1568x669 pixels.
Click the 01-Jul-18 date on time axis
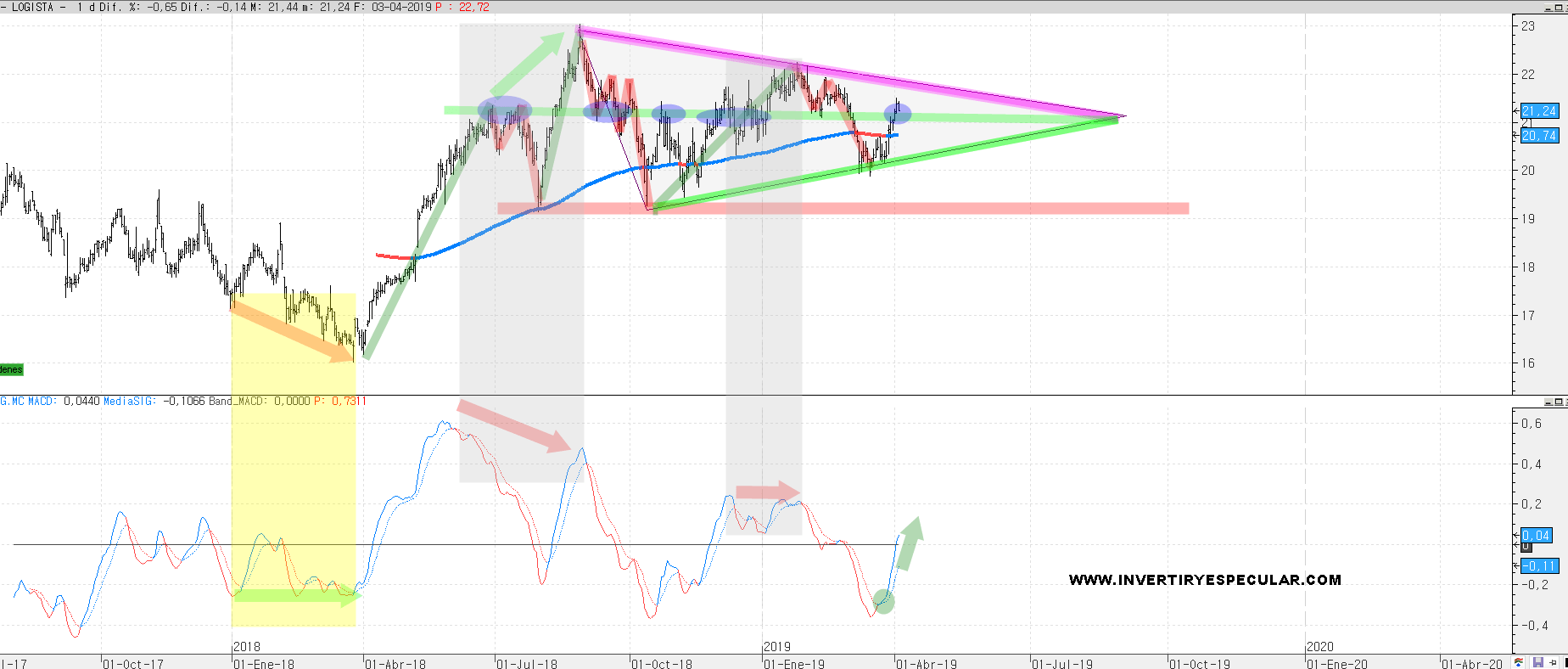tap(527, 663)
